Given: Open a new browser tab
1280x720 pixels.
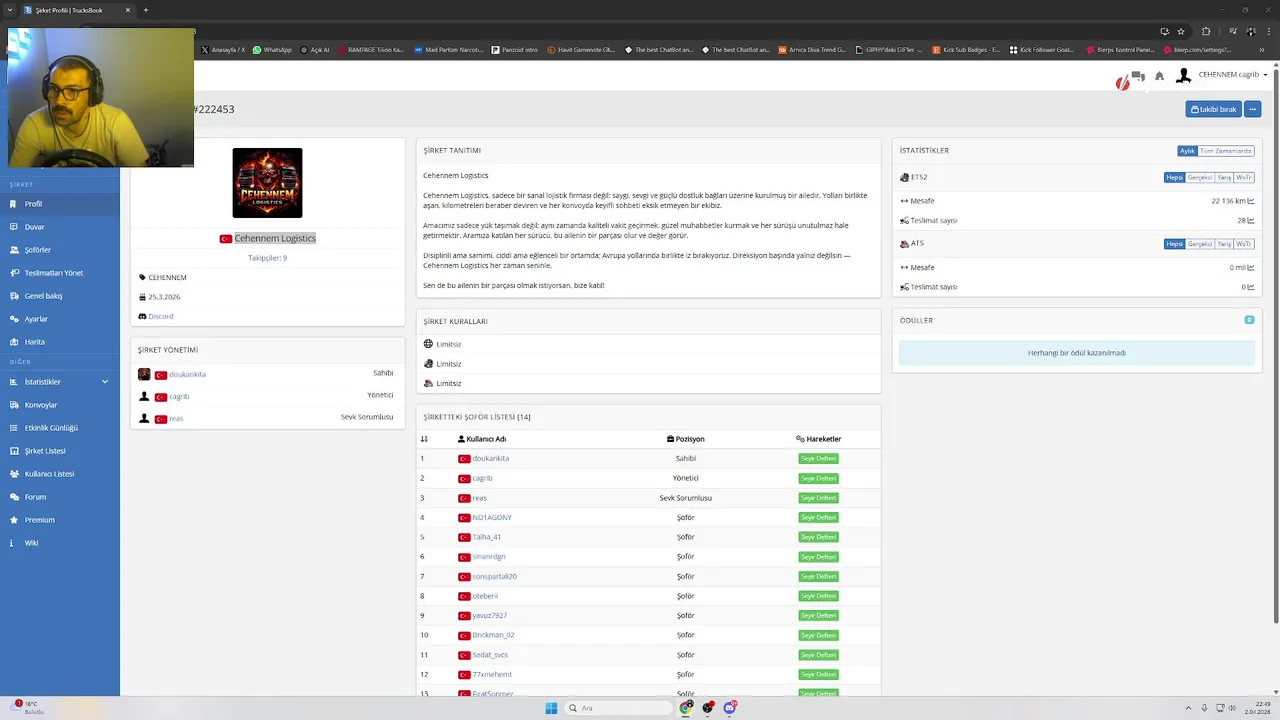Looking at the screenshot, I should point(146,10).
